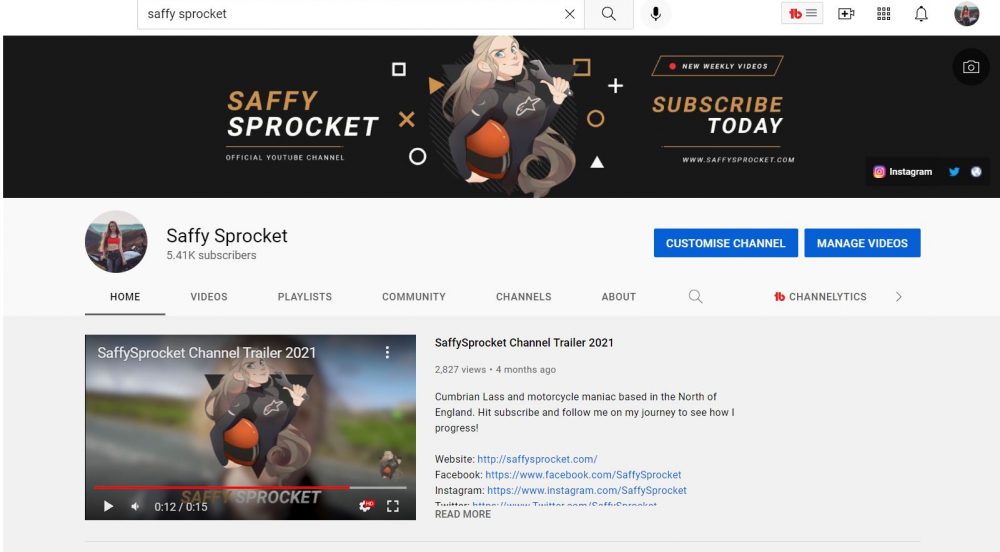This screenshot has height=552, width=1000.
Task: Clear the search box text
Action: [x=570, y=14]
